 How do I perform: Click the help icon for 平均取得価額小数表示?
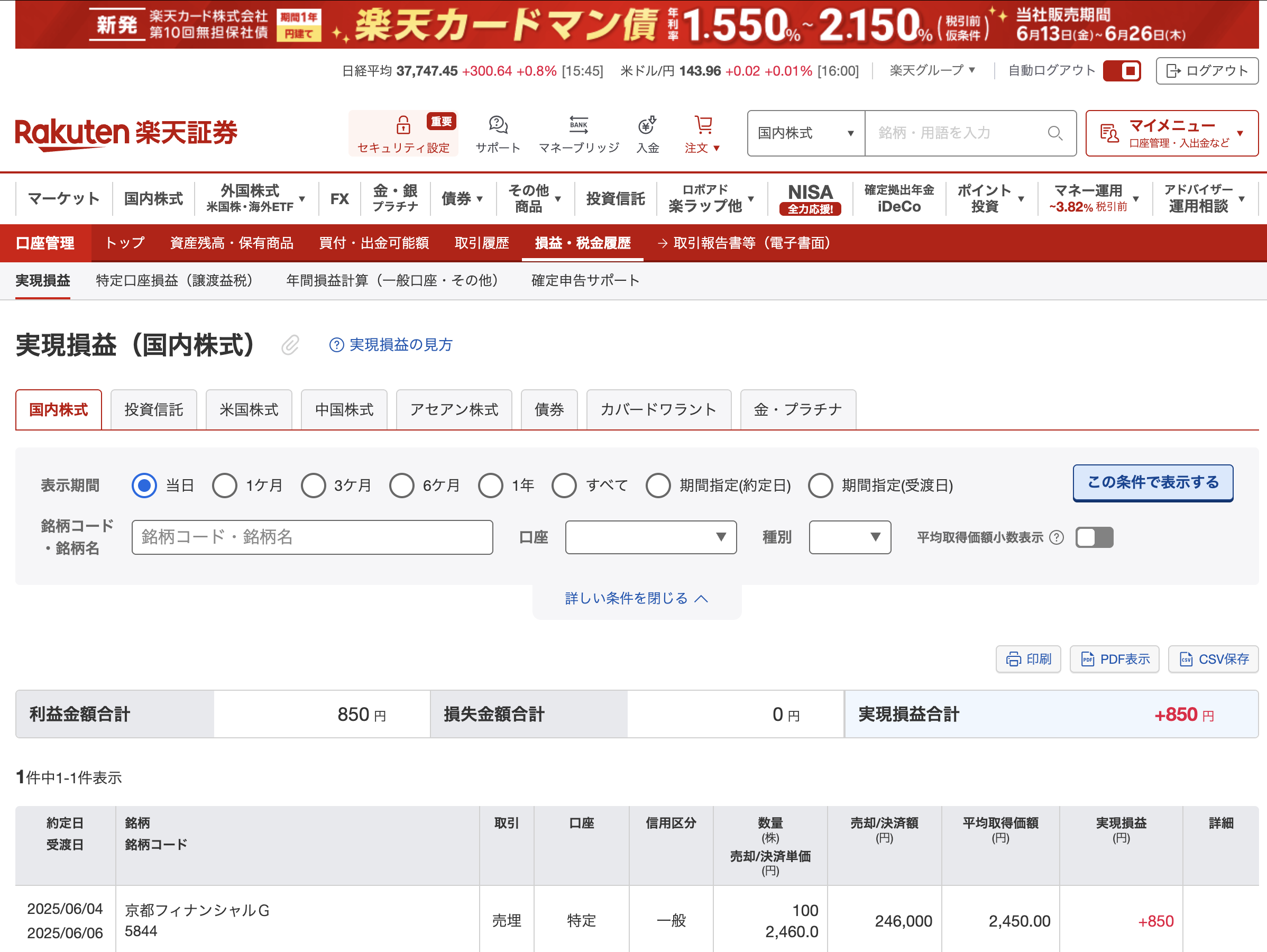pyautogui.click(x=1056, y=537)
